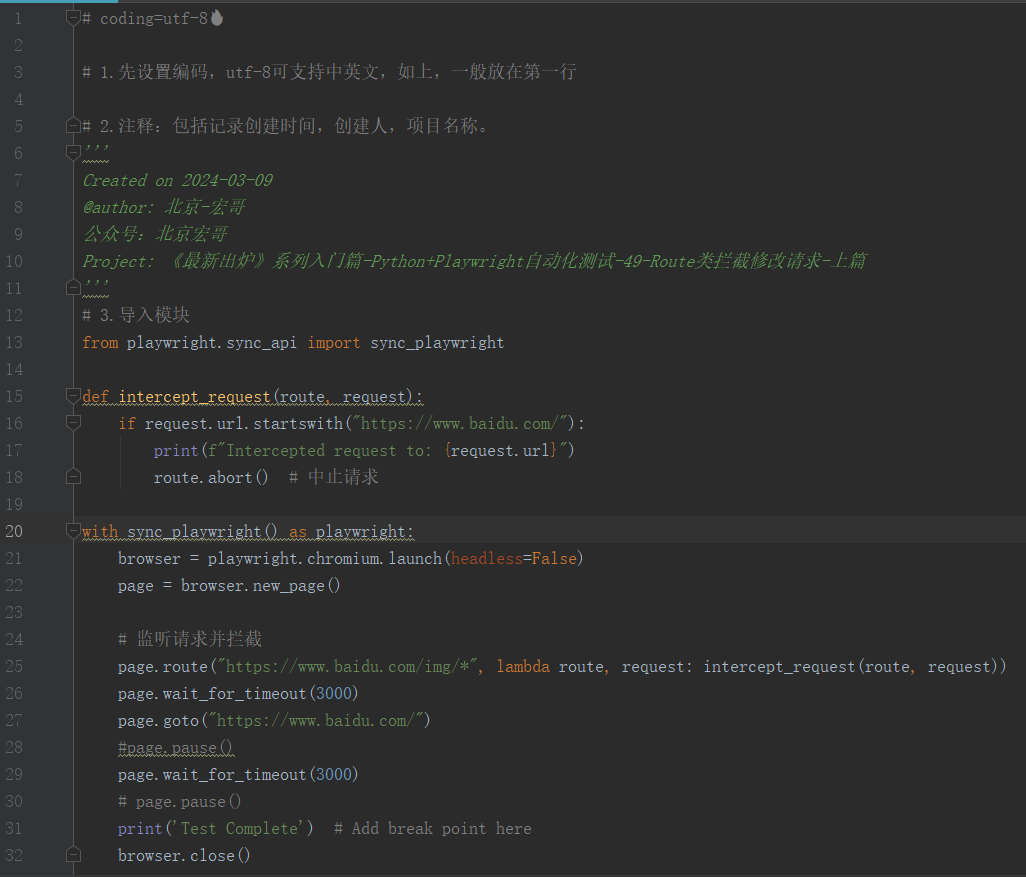Click the gutter beside line 25 to add breakpoint

coord(45,666)
